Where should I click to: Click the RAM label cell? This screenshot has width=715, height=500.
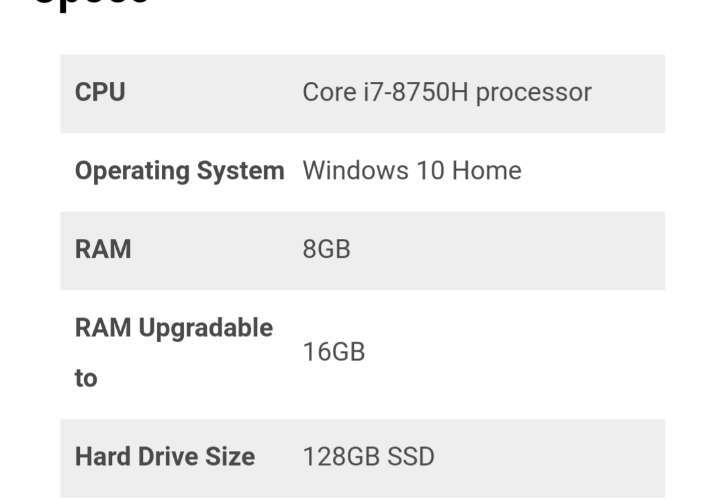tap(103, 249)
